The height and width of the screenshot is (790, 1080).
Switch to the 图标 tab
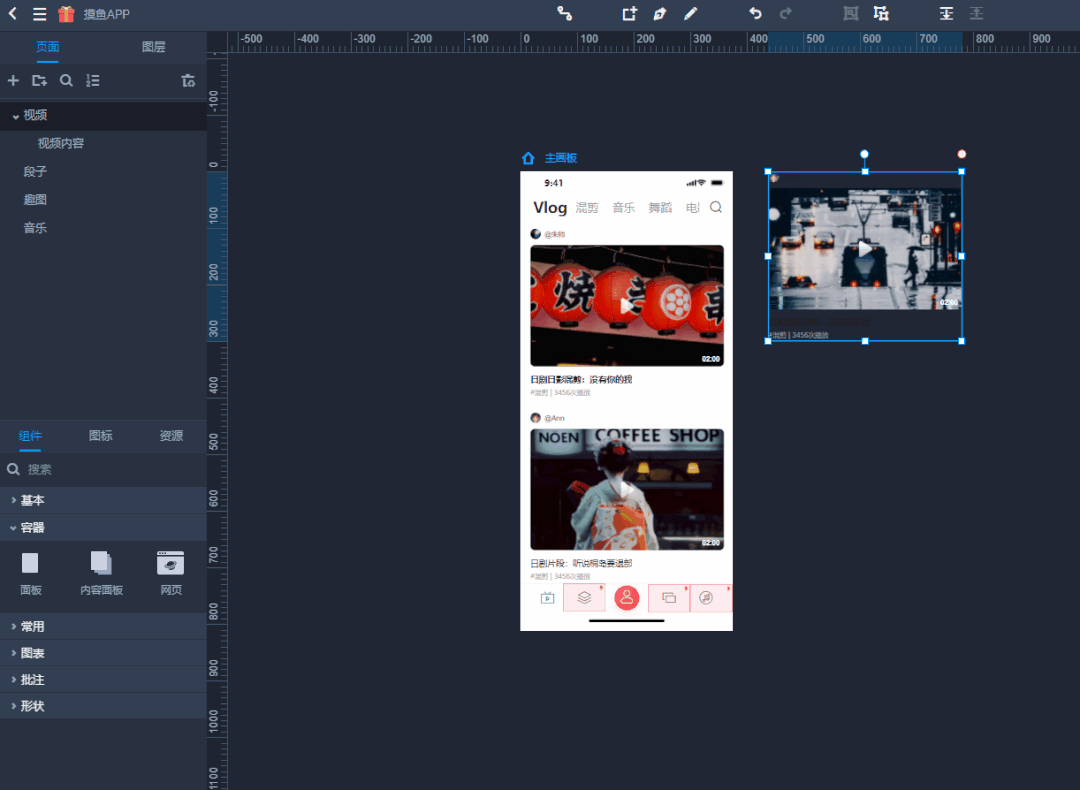click(101, 436)
